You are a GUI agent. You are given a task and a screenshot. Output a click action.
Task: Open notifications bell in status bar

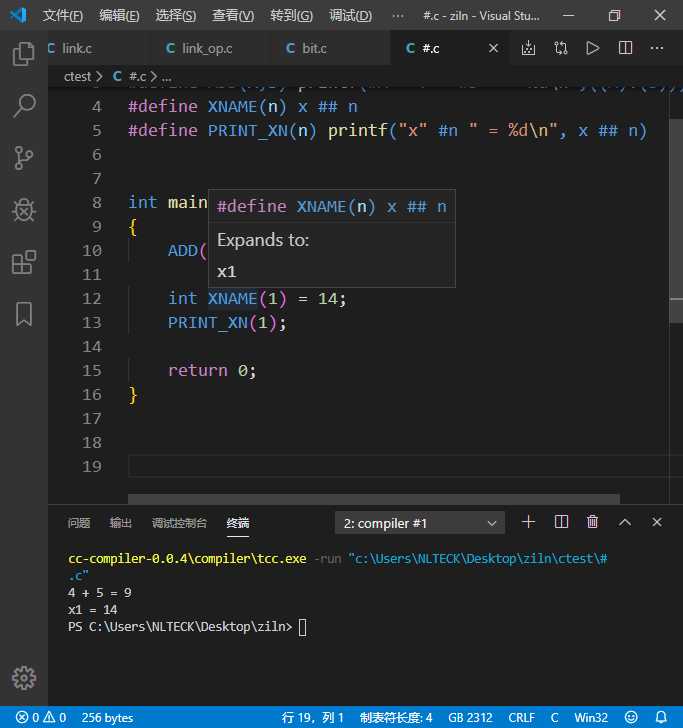click(x=662, y=718)
